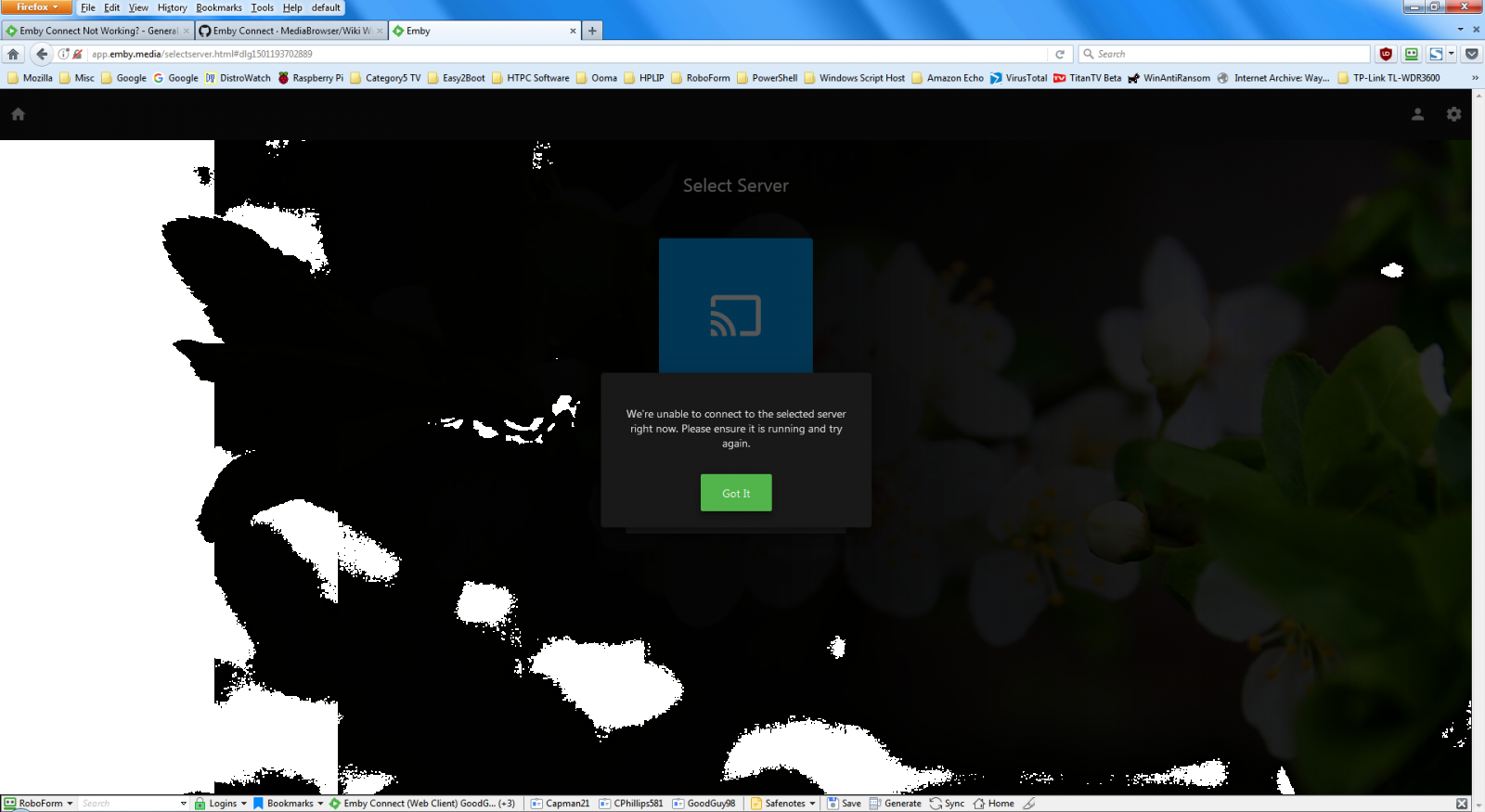The height and width of the screenshot is (812, 1485).
Task: Close the active Emby tab
Action: [x=573, y=31]
